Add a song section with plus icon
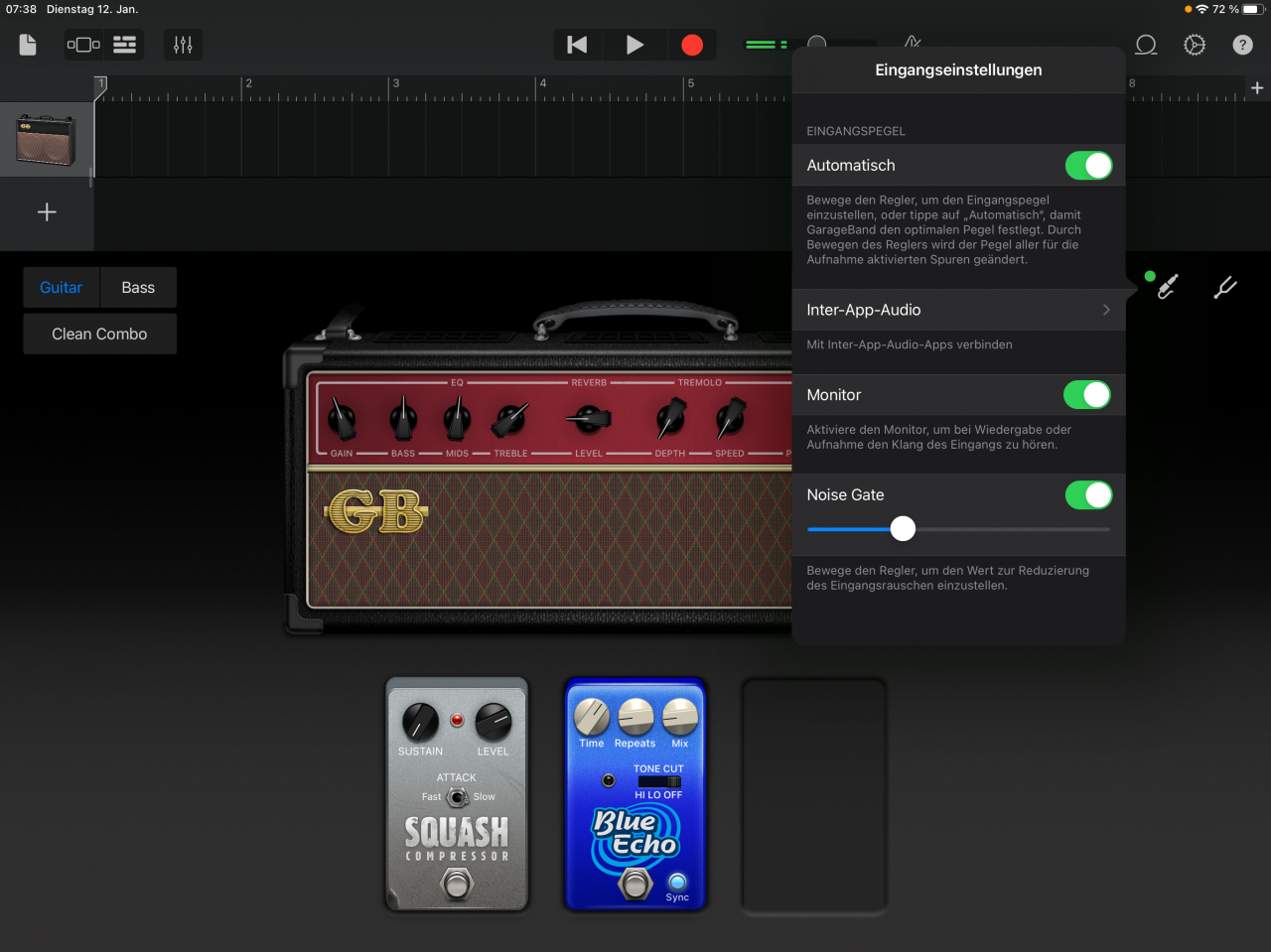The image size is (1271, 952). [x=1257, y=88]
